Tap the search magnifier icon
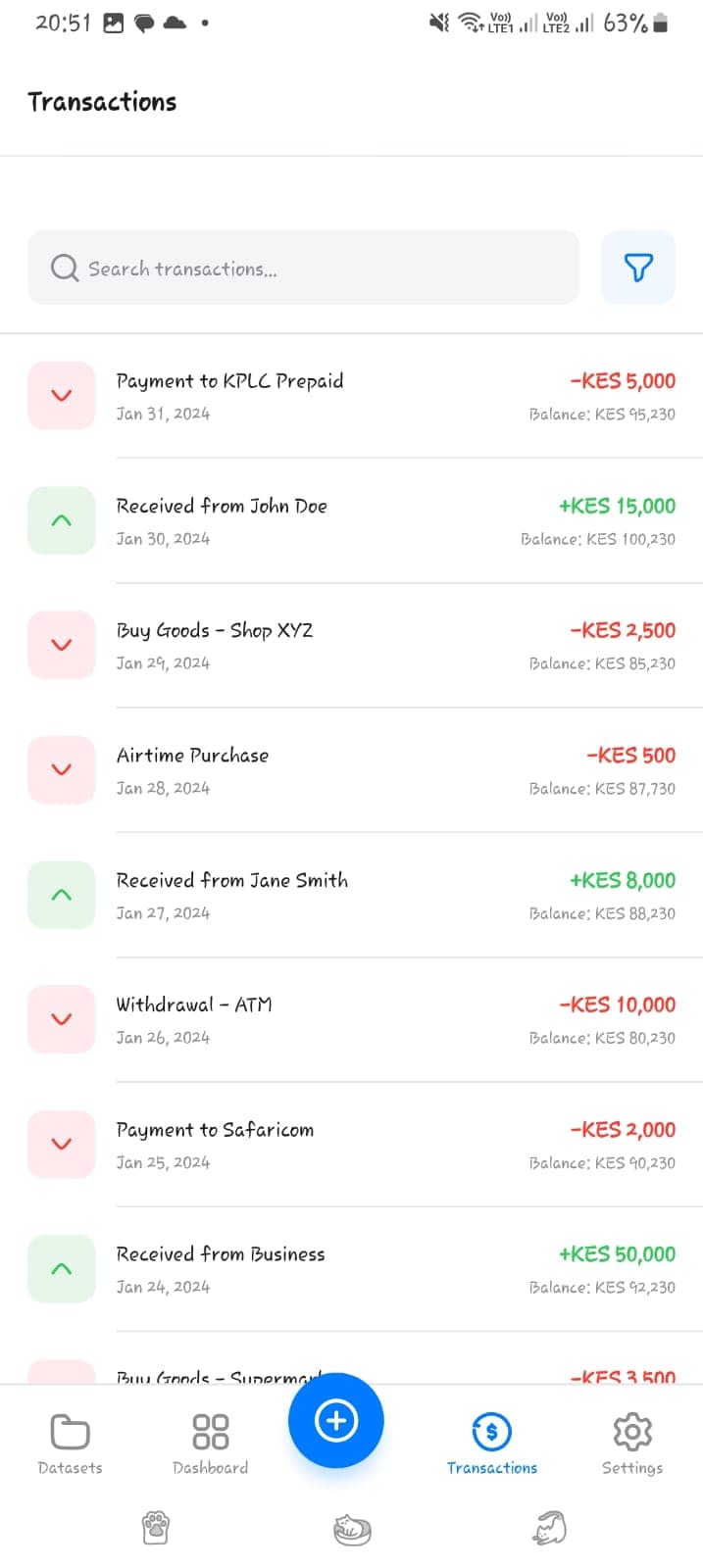 tap(63, 267)
